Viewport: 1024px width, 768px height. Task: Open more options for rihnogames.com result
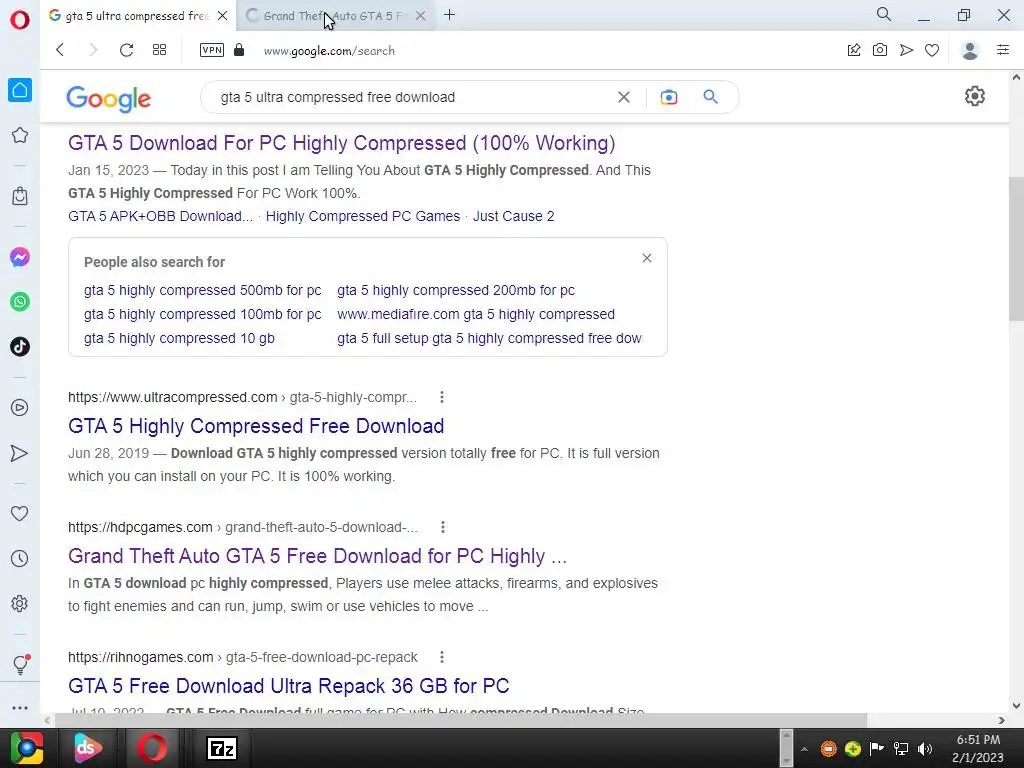(x=442, y=657)
